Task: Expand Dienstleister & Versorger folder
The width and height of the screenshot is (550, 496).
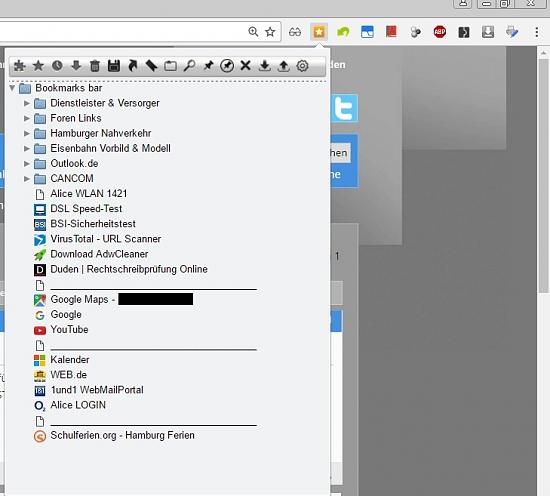Action: pos(27,103)
